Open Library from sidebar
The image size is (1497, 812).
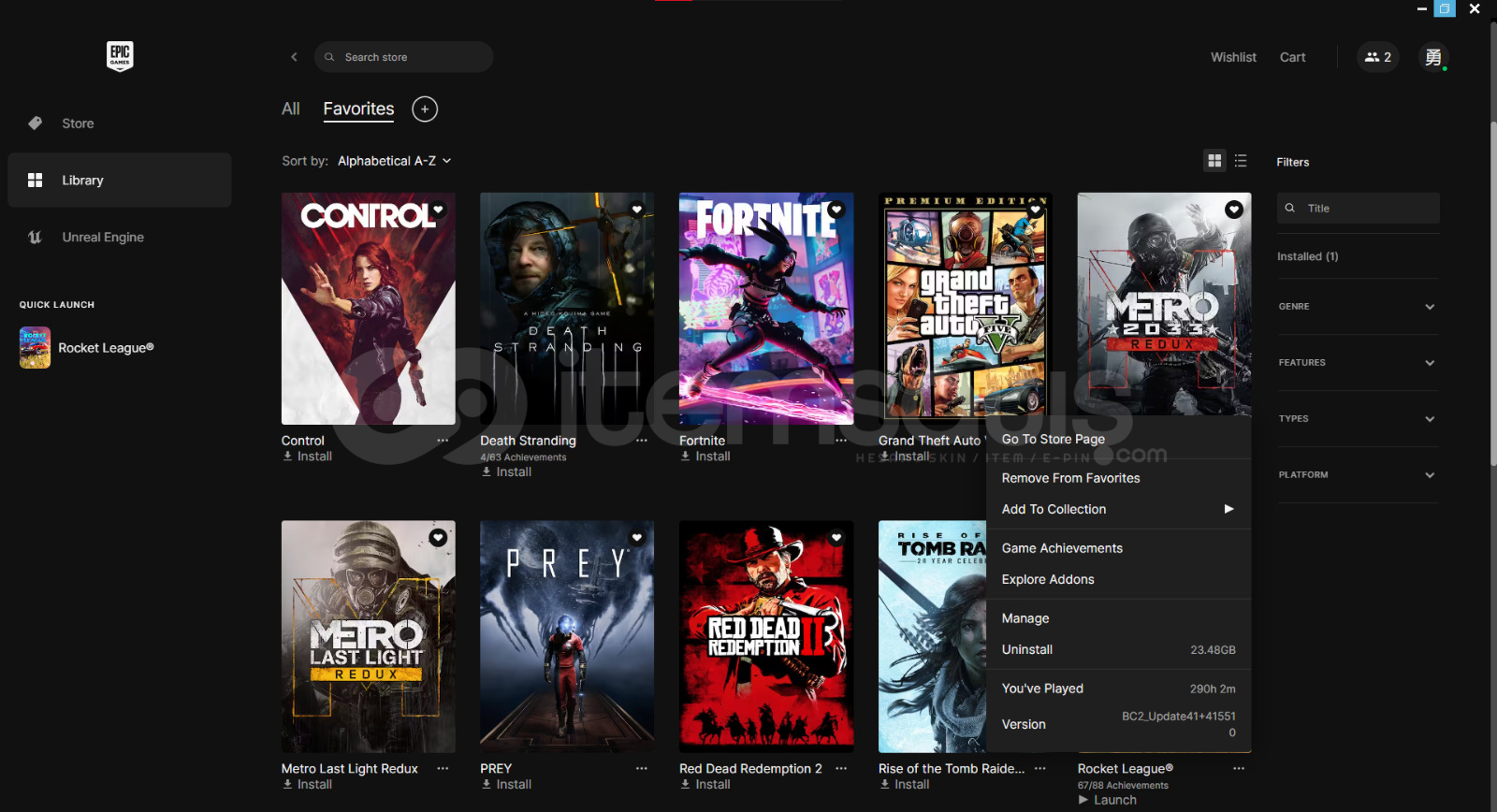click(120, 180)
